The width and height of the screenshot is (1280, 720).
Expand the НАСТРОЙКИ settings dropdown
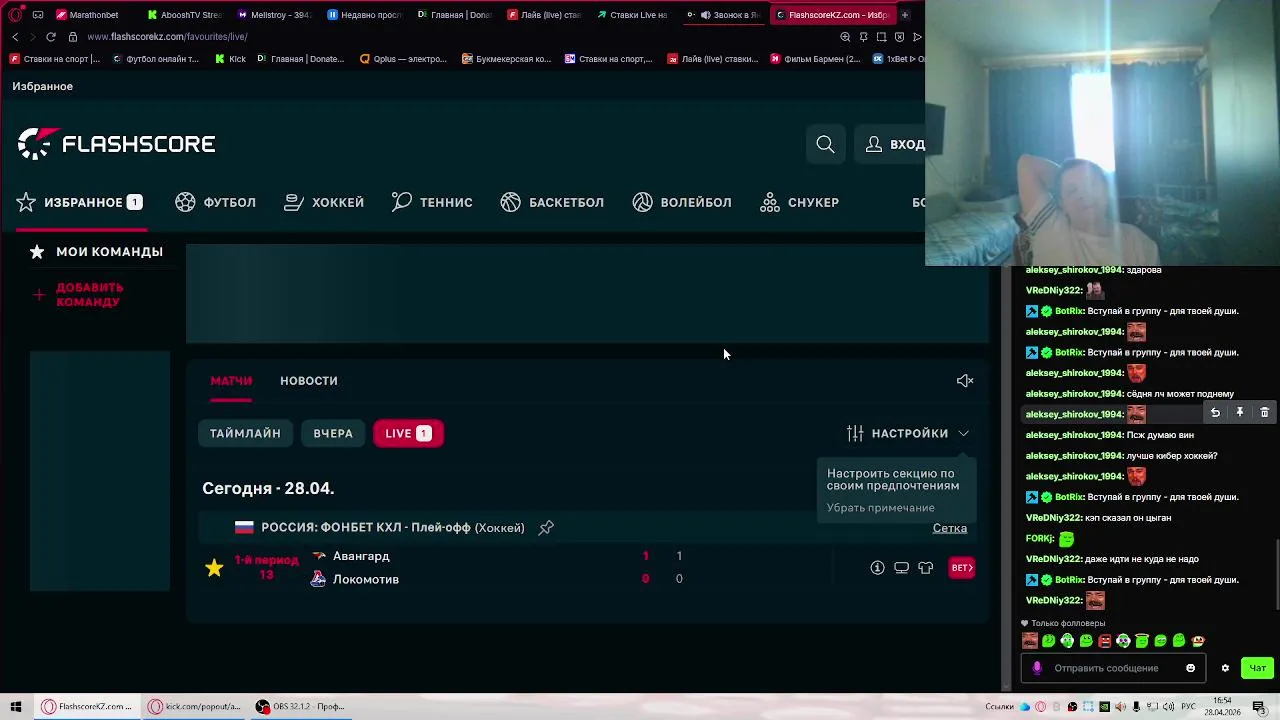click(x=908, y=433)
